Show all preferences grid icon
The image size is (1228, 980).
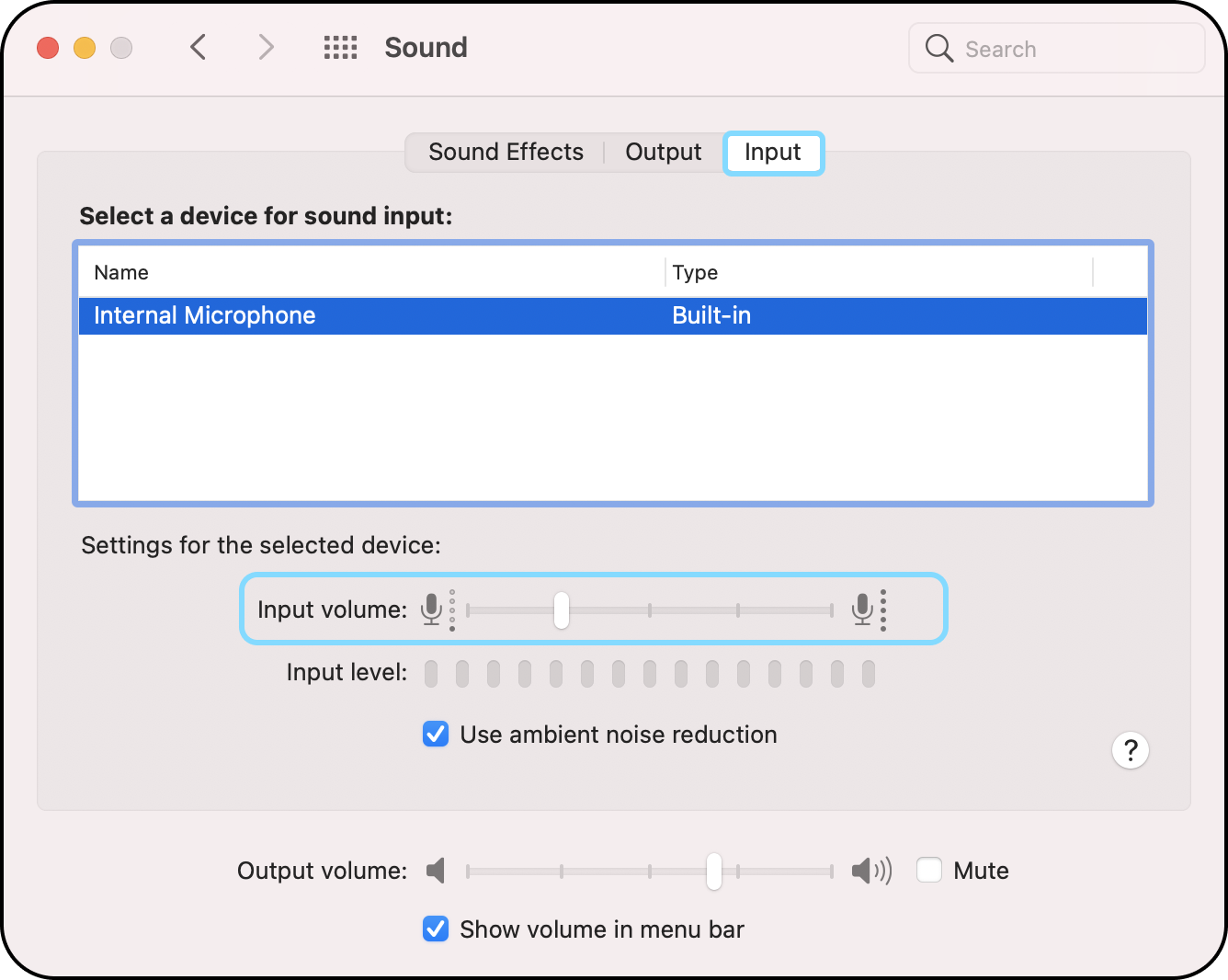pos(340,48)
